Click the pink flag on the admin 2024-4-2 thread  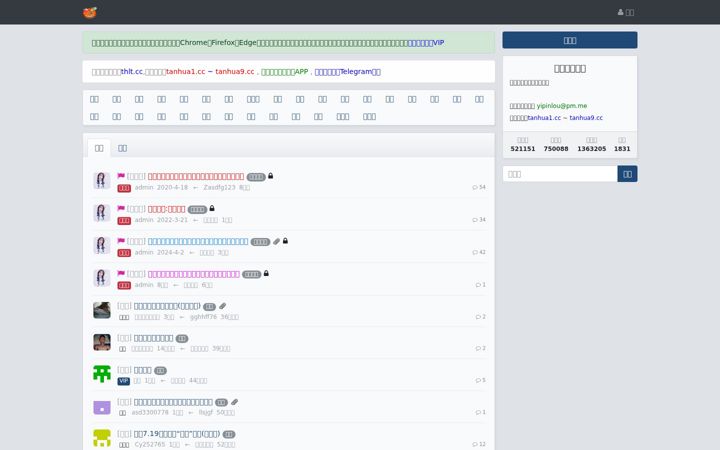[121, 241]
